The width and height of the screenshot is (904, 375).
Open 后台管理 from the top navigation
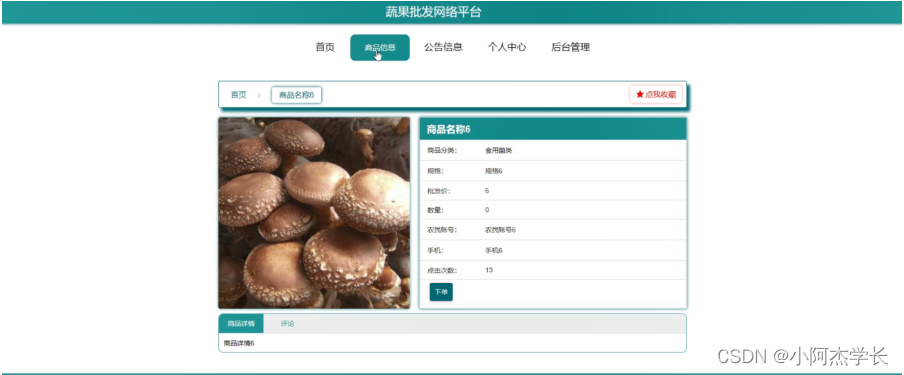pyautogui.click(x=570, y=47)
